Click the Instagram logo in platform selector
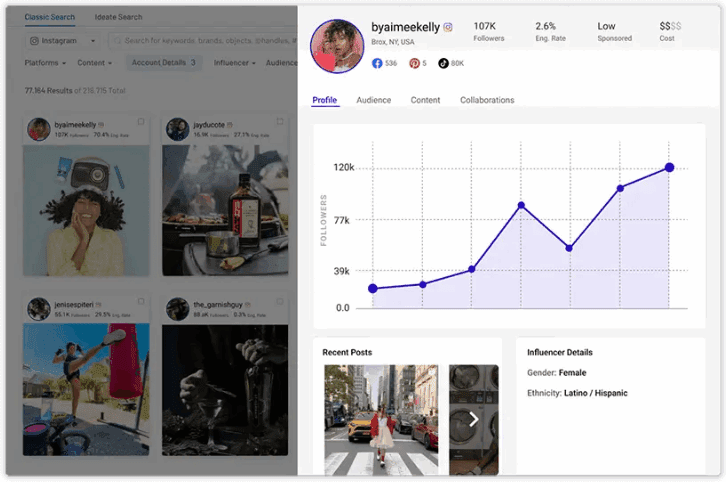Image resolution: width=726 pixels, height=482 pixels. tap(34, 41)
